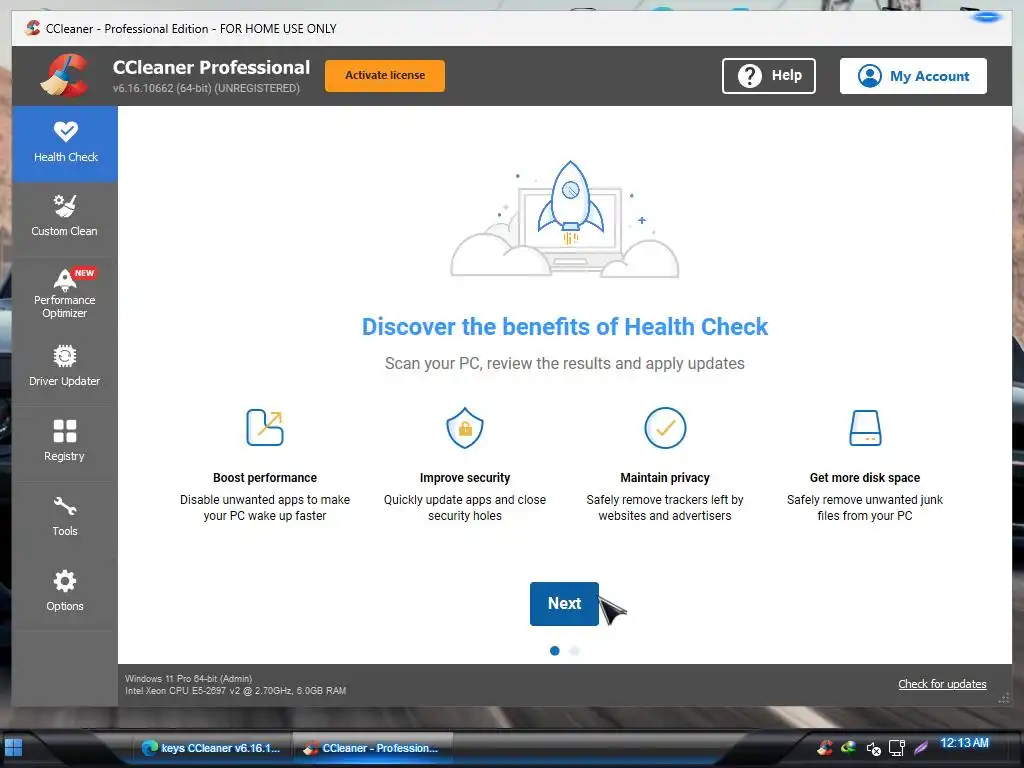Click 'Windows 11 Pro 64-bit (Admin)' status text
The image size is (1024, 768).
pos(189,679)
